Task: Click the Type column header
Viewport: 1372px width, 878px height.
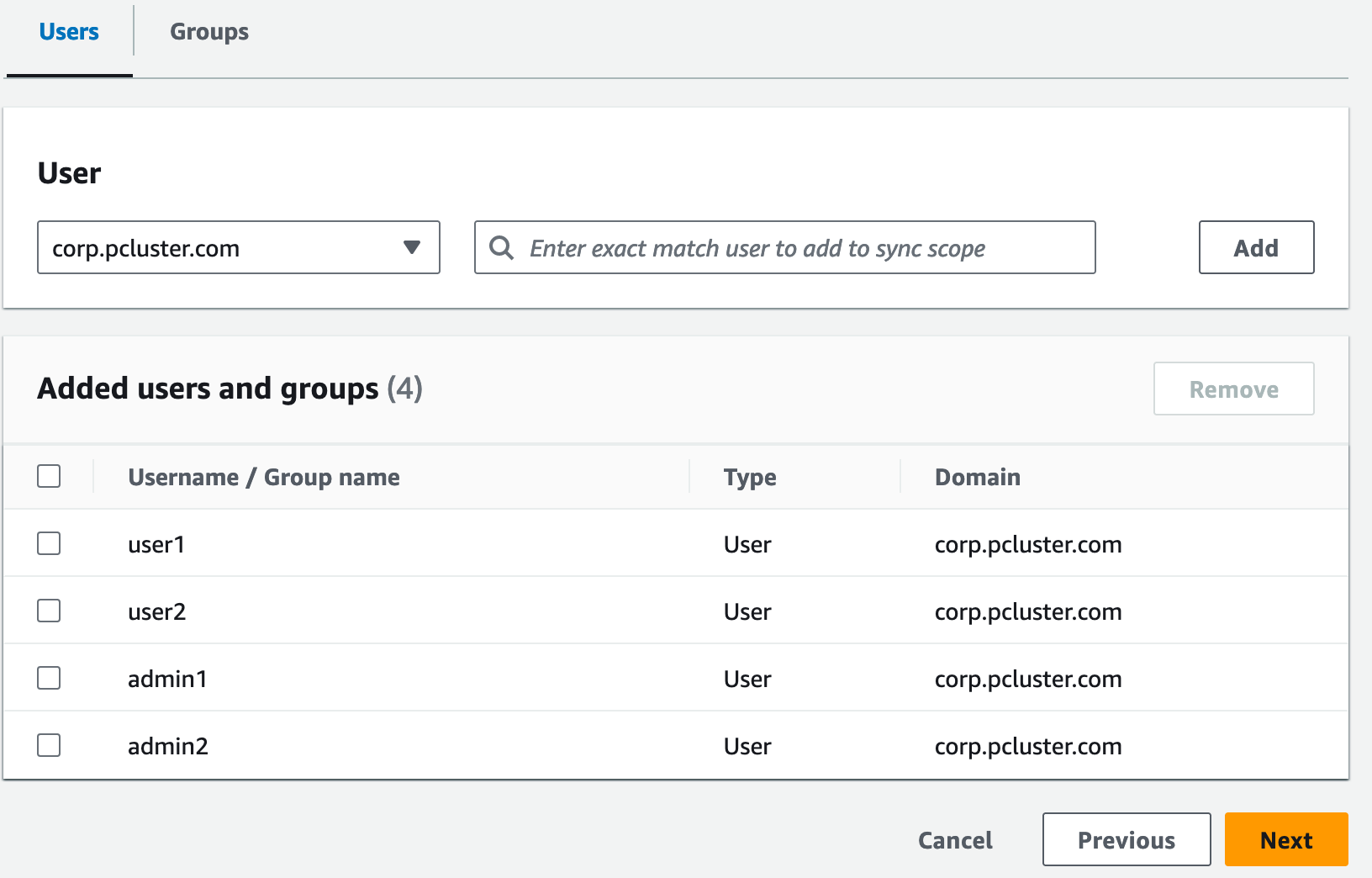Action: (750, 477)
